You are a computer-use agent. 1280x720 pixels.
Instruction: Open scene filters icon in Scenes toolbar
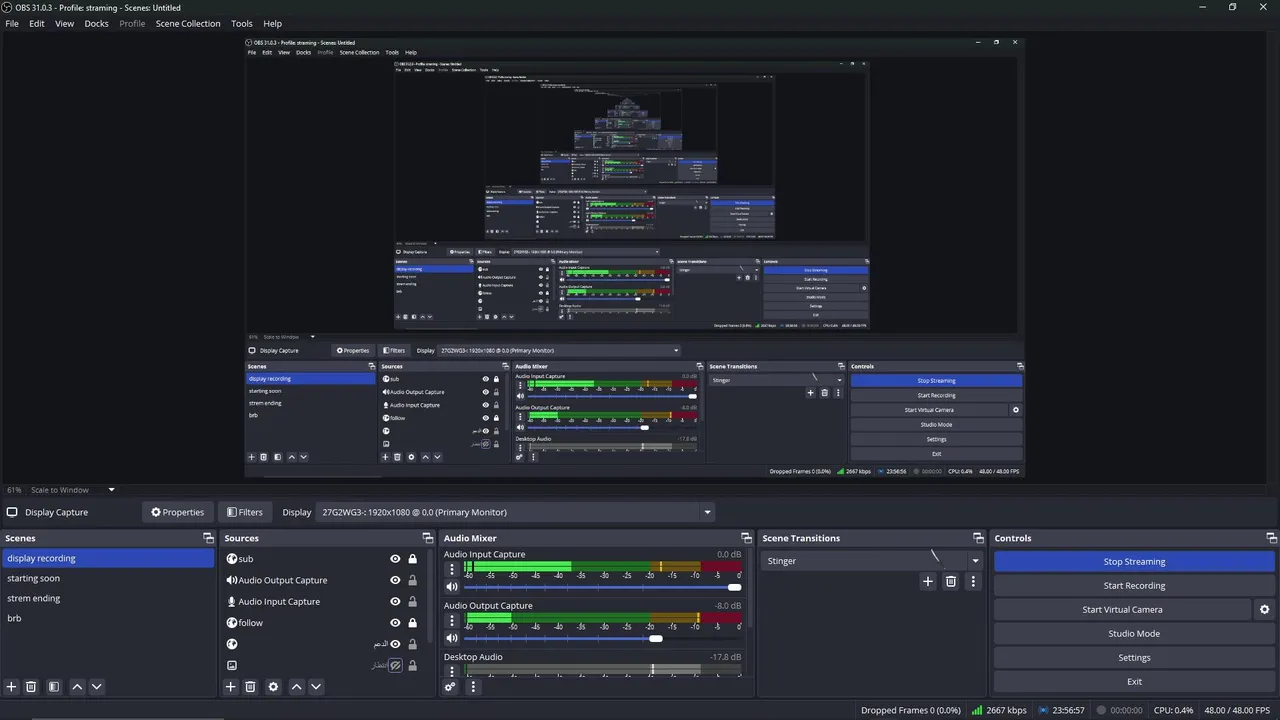pyautogui.click(x=54, y=687)
